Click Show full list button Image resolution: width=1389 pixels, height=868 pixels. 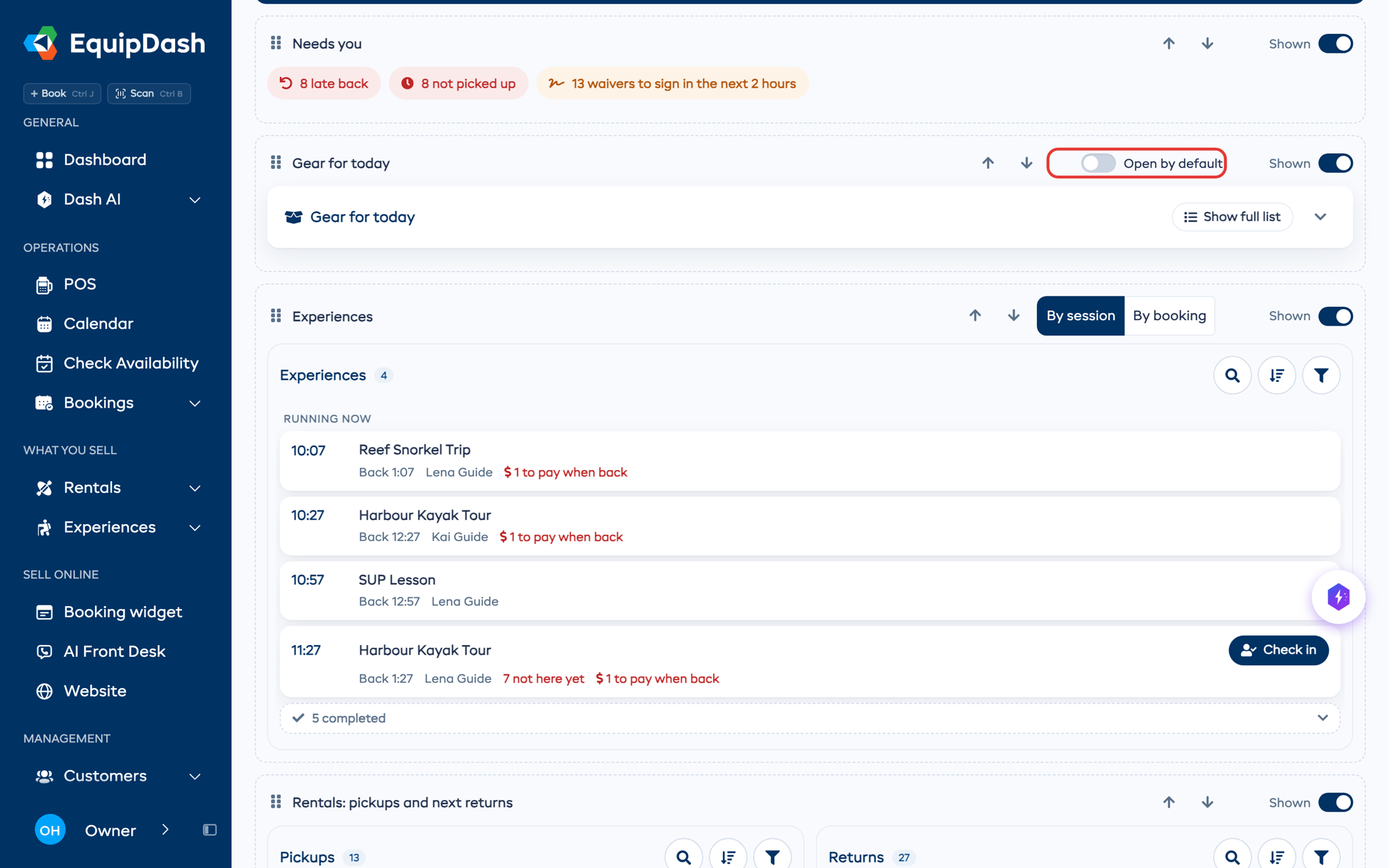pos(1232,217)
